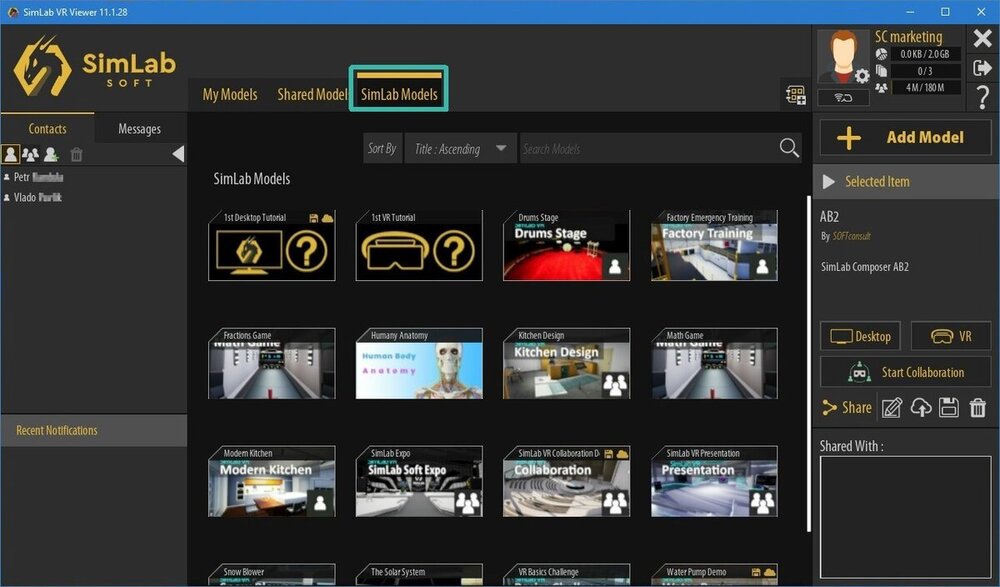Image resolution: width=1000 pixels, height=587 pixels.
Task: Toggle the groups view in Contacts toolbar
Action: click(x=30, y=155)
